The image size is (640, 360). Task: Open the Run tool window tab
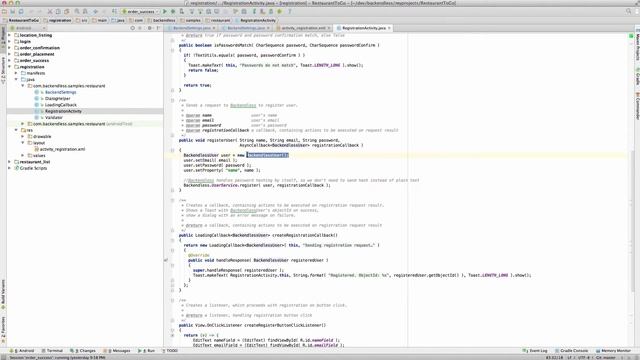pos(147,351)
